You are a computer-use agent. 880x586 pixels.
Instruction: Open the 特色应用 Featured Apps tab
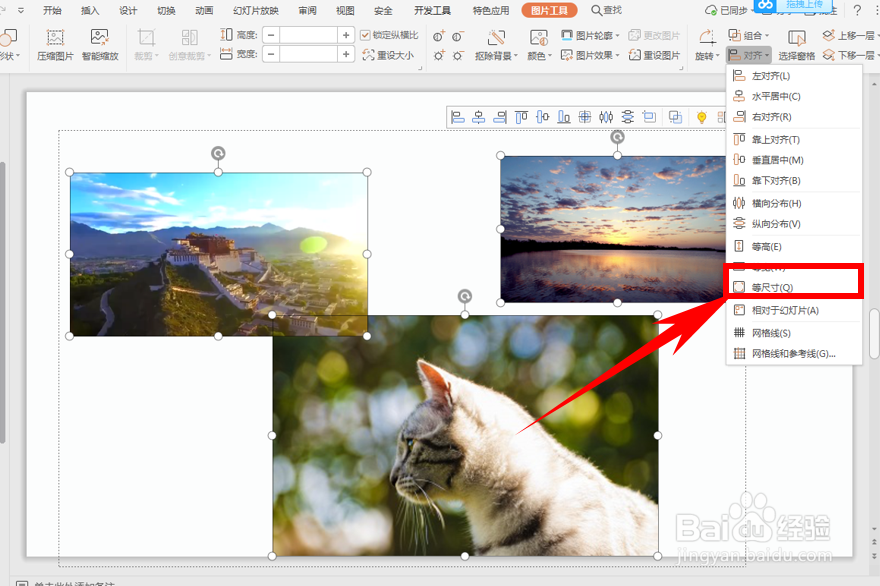491,10
